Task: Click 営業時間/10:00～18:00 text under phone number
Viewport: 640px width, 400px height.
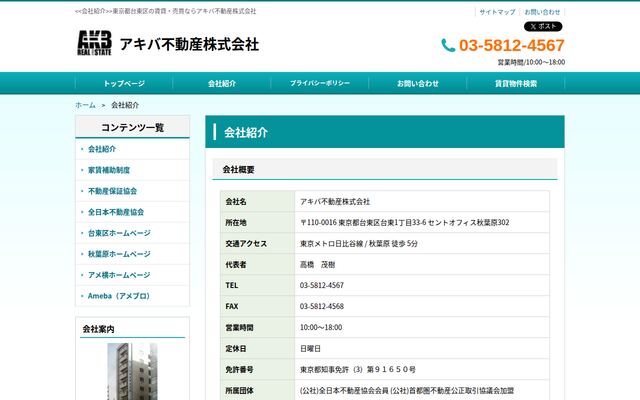Action: [531, 62]
